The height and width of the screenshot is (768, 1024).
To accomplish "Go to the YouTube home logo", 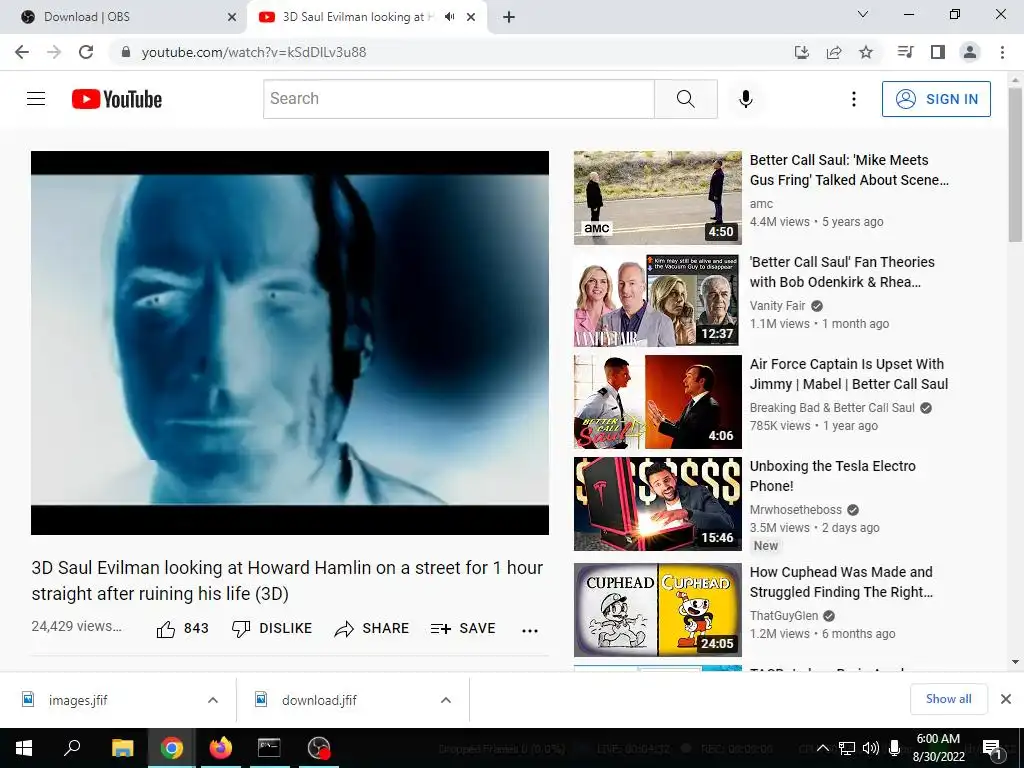I will 117,99.
